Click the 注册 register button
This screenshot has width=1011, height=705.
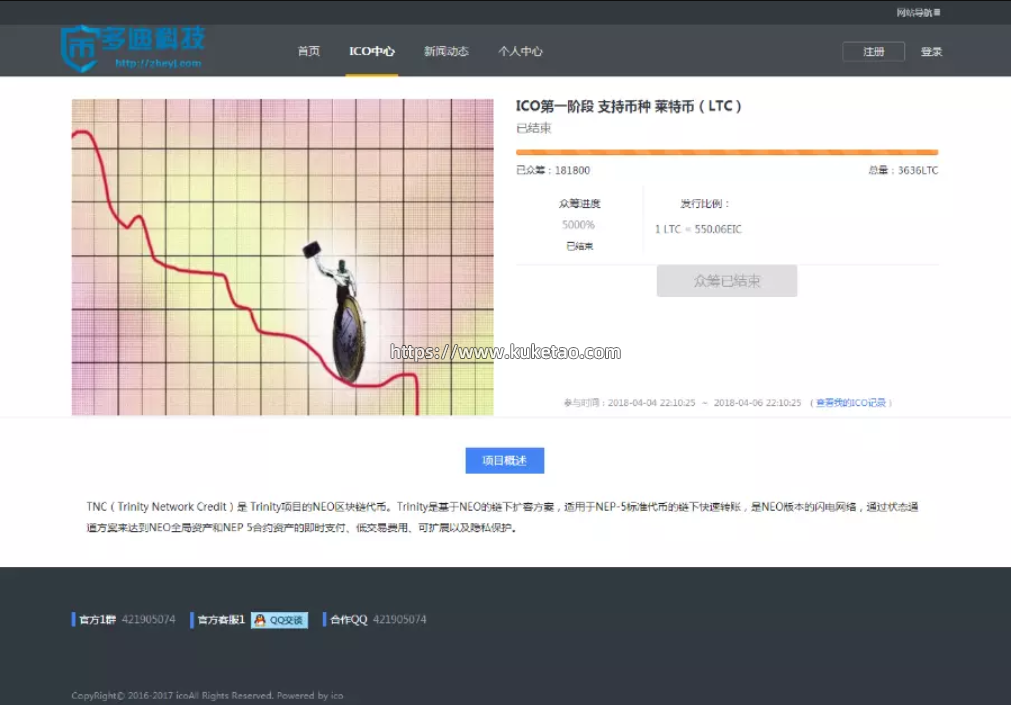point(874,52)
